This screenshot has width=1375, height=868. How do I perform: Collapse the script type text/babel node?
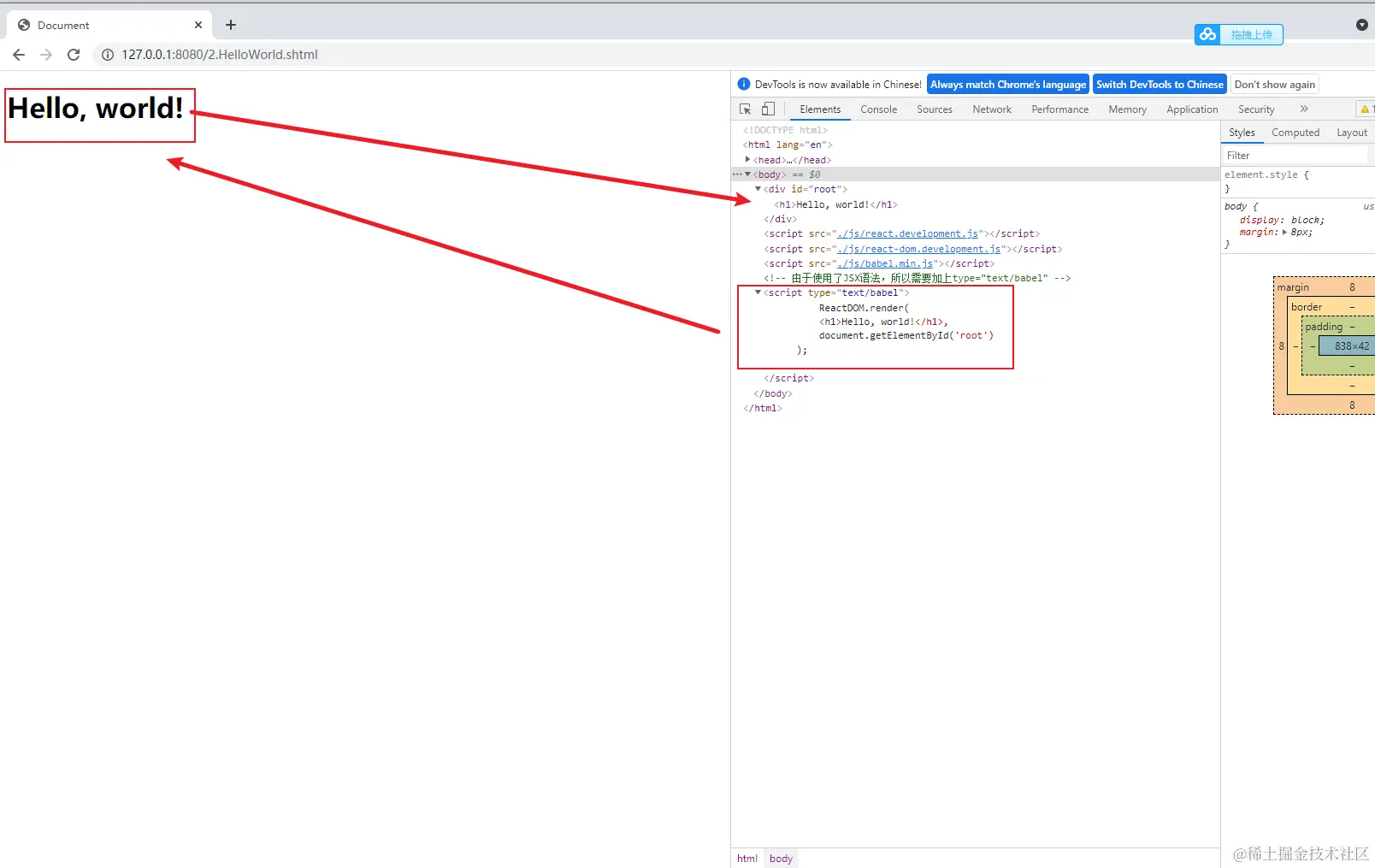[x=758, y=292]
